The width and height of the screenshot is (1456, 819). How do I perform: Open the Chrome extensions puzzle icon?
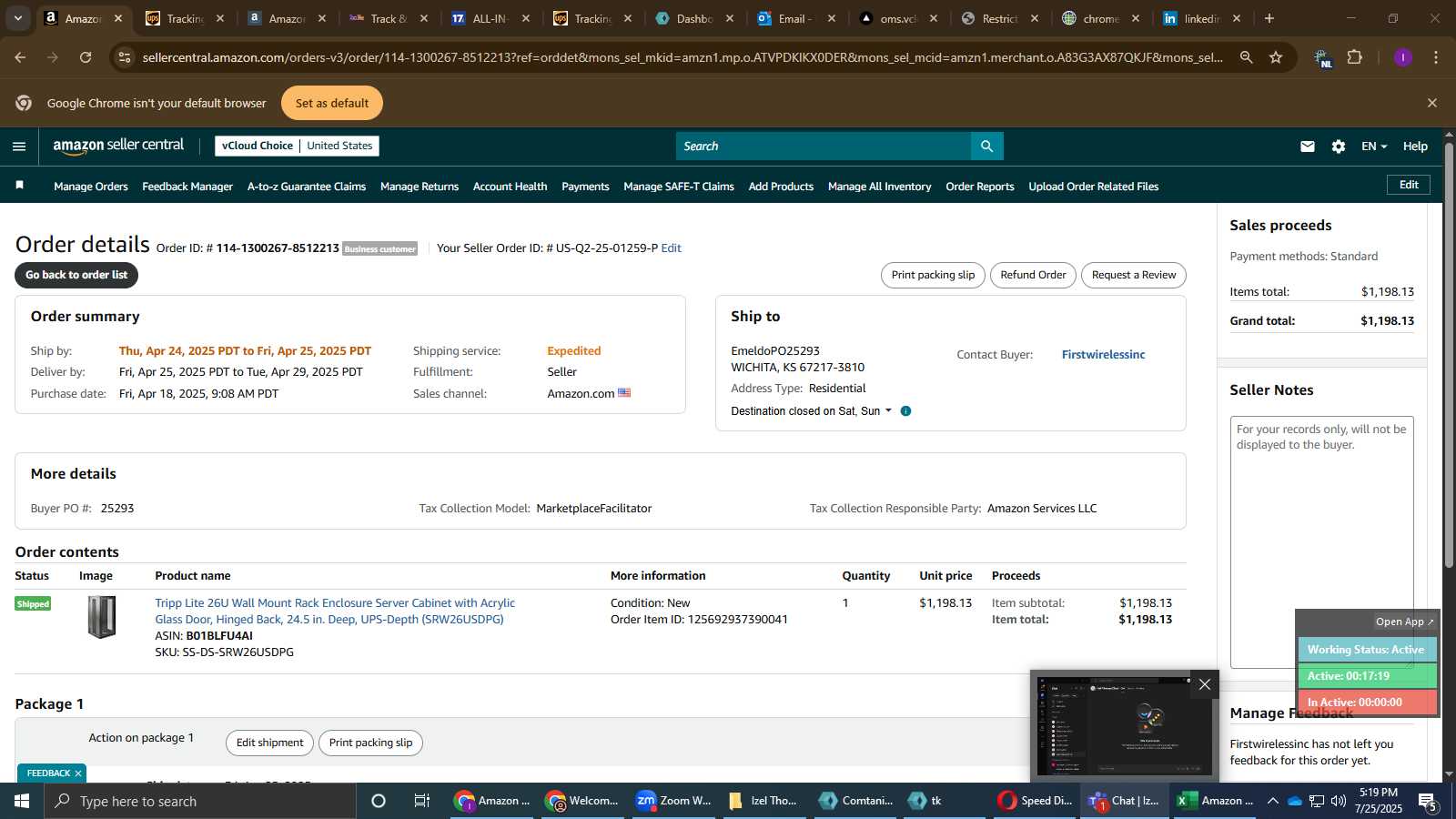(x=1355, y=57)
